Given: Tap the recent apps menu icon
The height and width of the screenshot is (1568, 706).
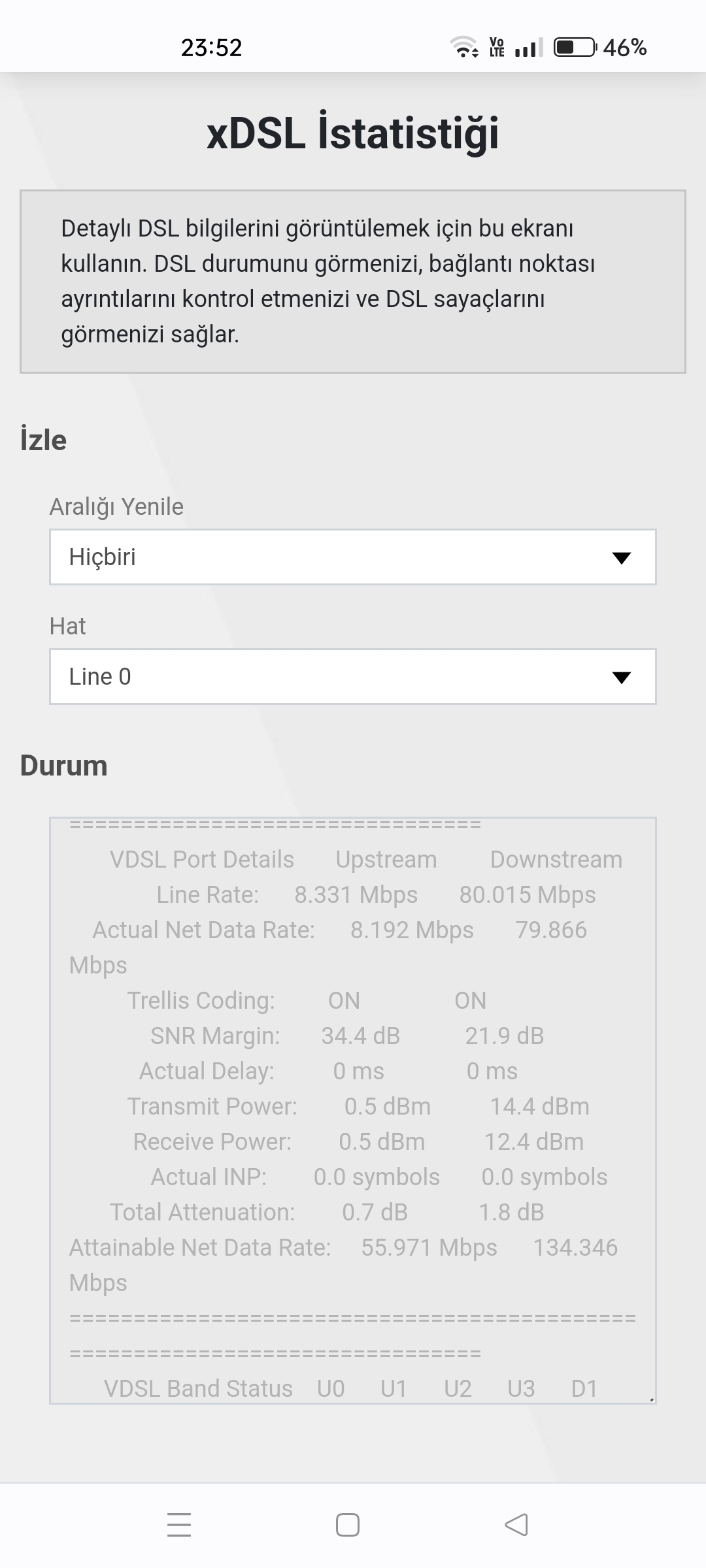Looking at the screenshot, I should (x=179, y=1525).
